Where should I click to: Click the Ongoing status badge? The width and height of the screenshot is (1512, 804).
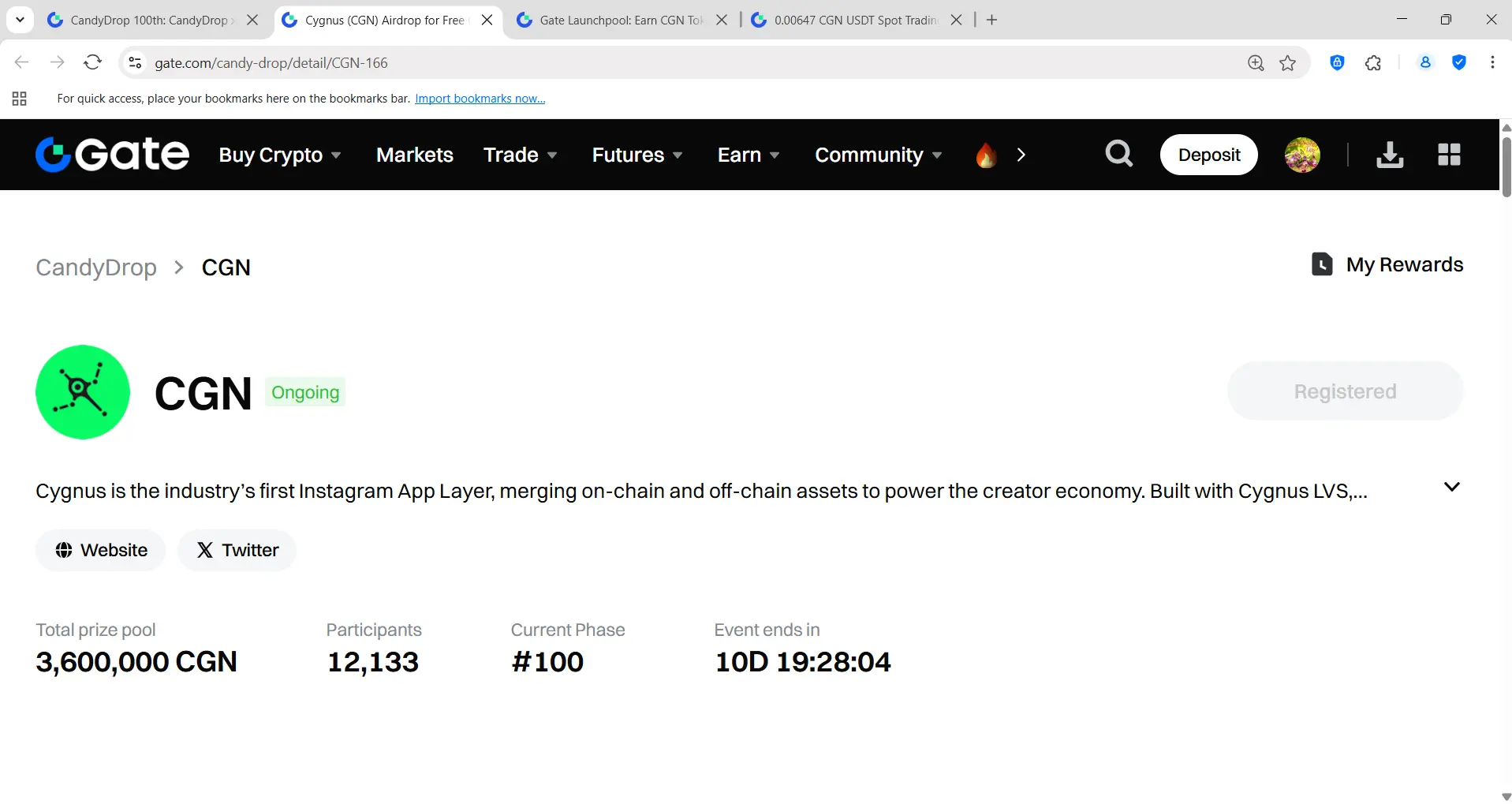click(x=305, y=392)
